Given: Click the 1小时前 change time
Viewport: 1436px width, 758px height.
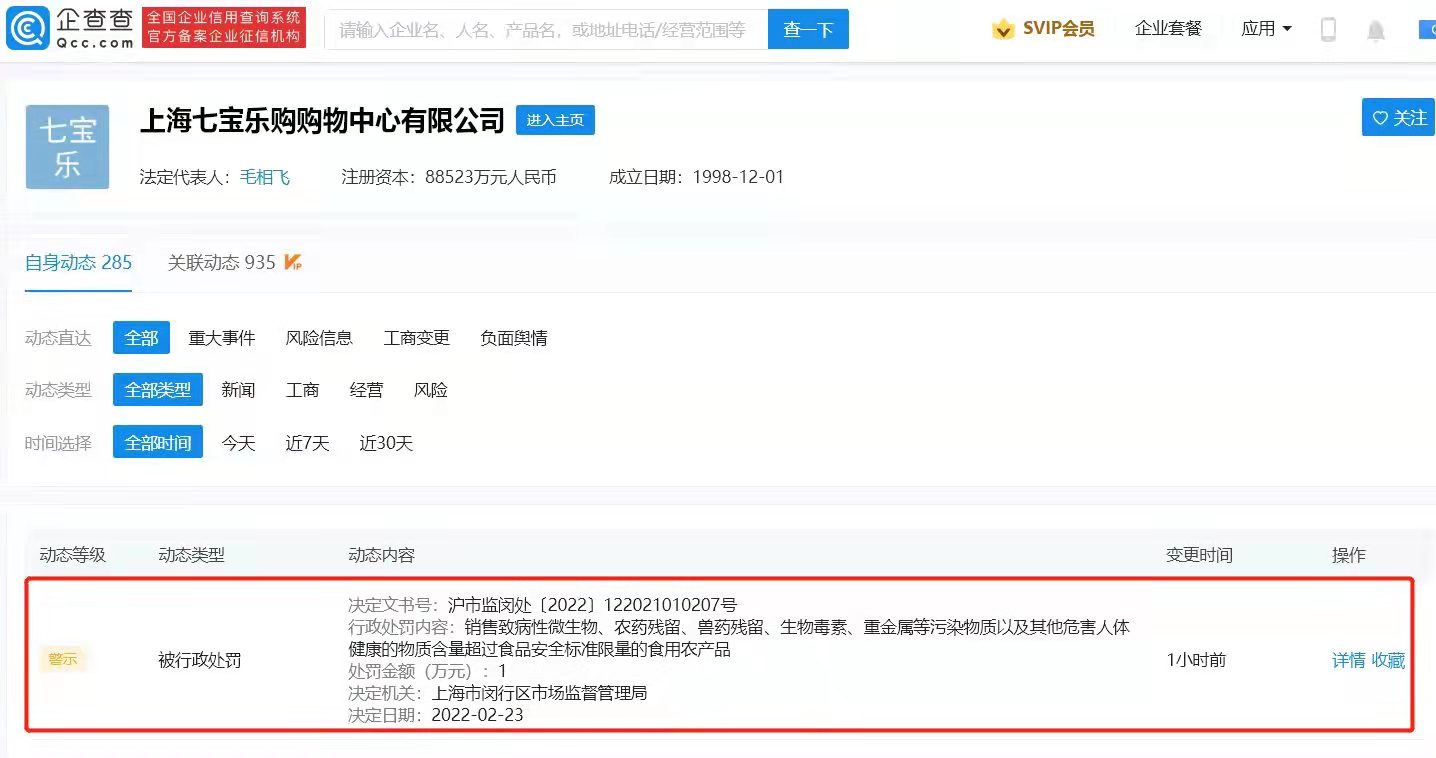Looking at the screenshot, I should coord(1196,660).
